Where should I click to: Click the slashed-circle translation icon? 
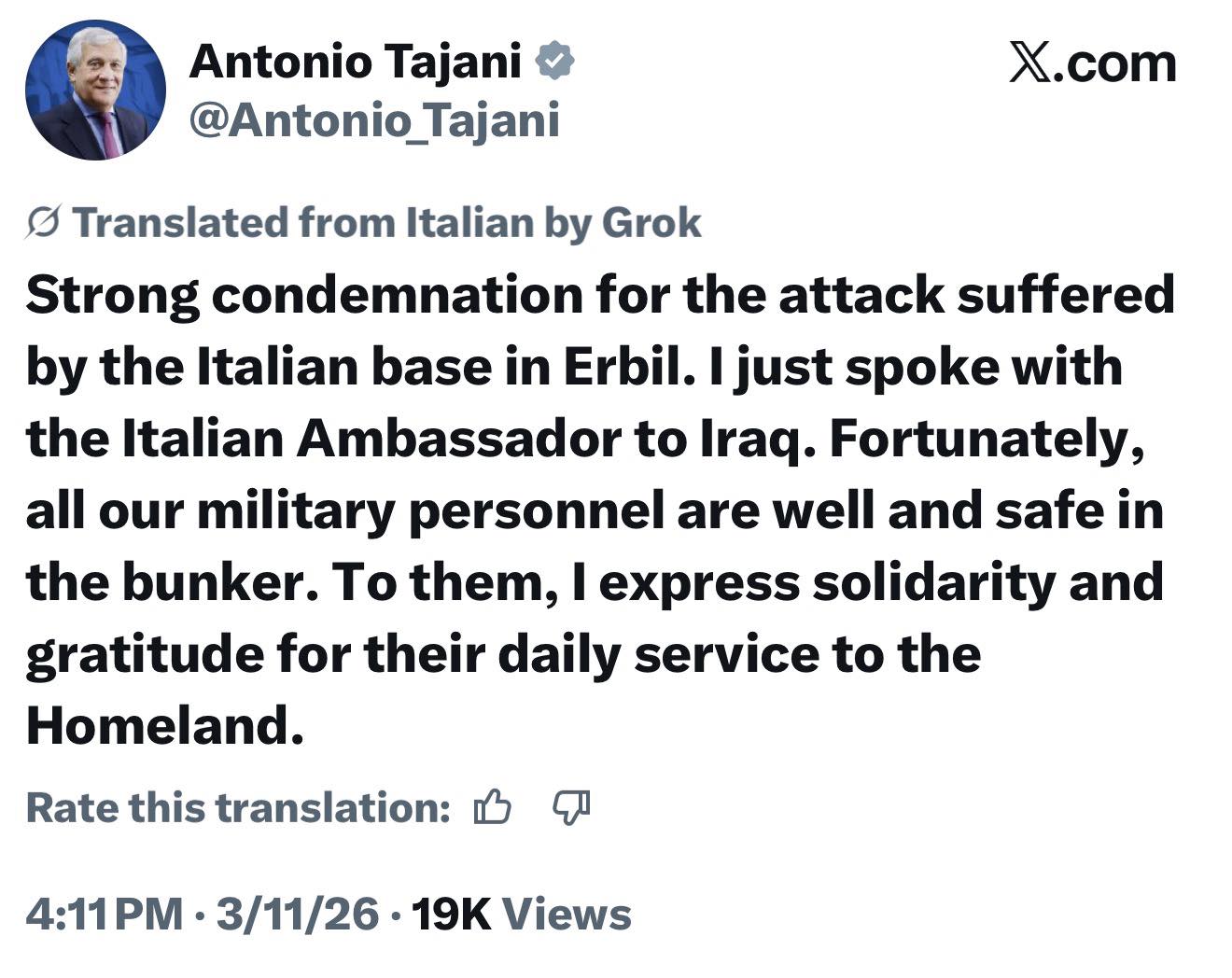(44, 223)
